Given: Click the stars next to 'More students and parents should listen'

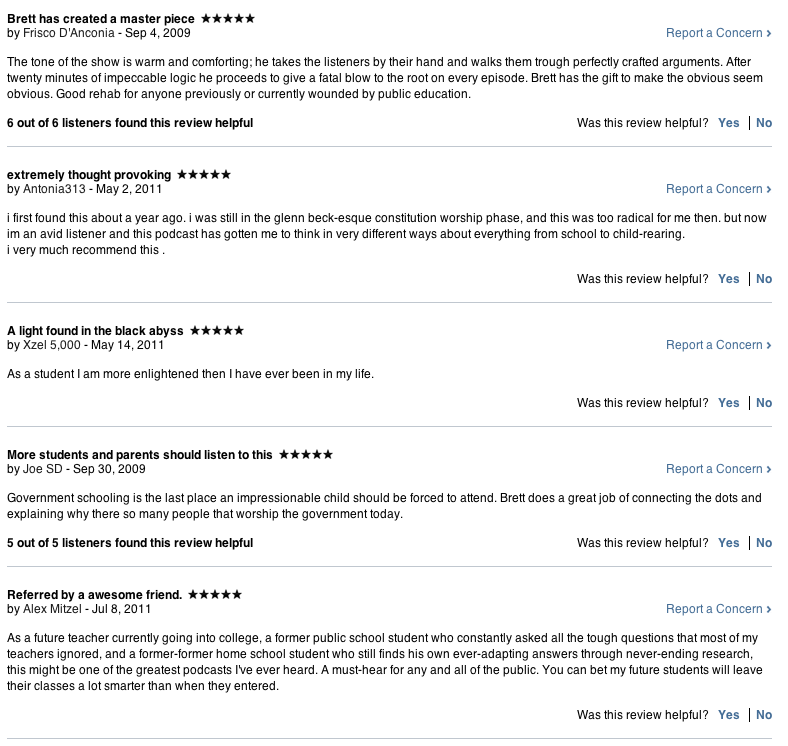Looking at the screenshot, I should [x=306, y=454].
